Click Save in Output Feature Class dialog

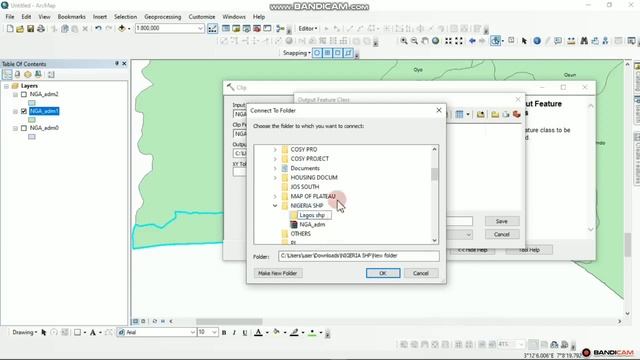pyautogui.click(x=502, y=221)
